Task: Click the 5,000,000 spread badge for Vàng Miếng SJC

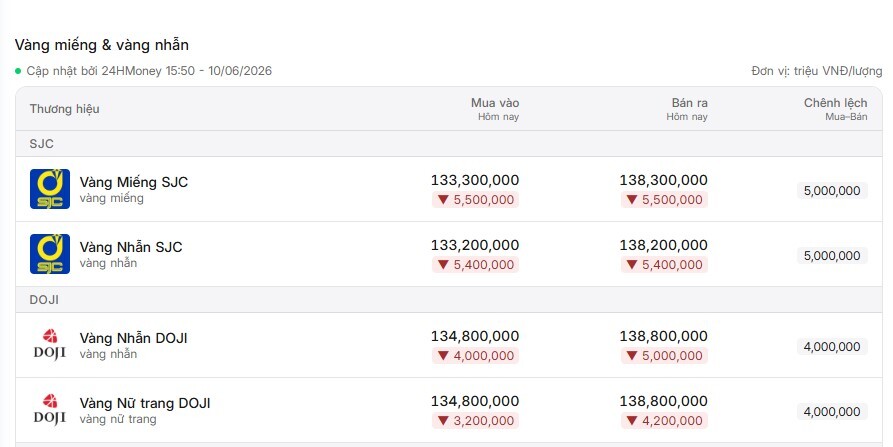Action: click(832, 191)
